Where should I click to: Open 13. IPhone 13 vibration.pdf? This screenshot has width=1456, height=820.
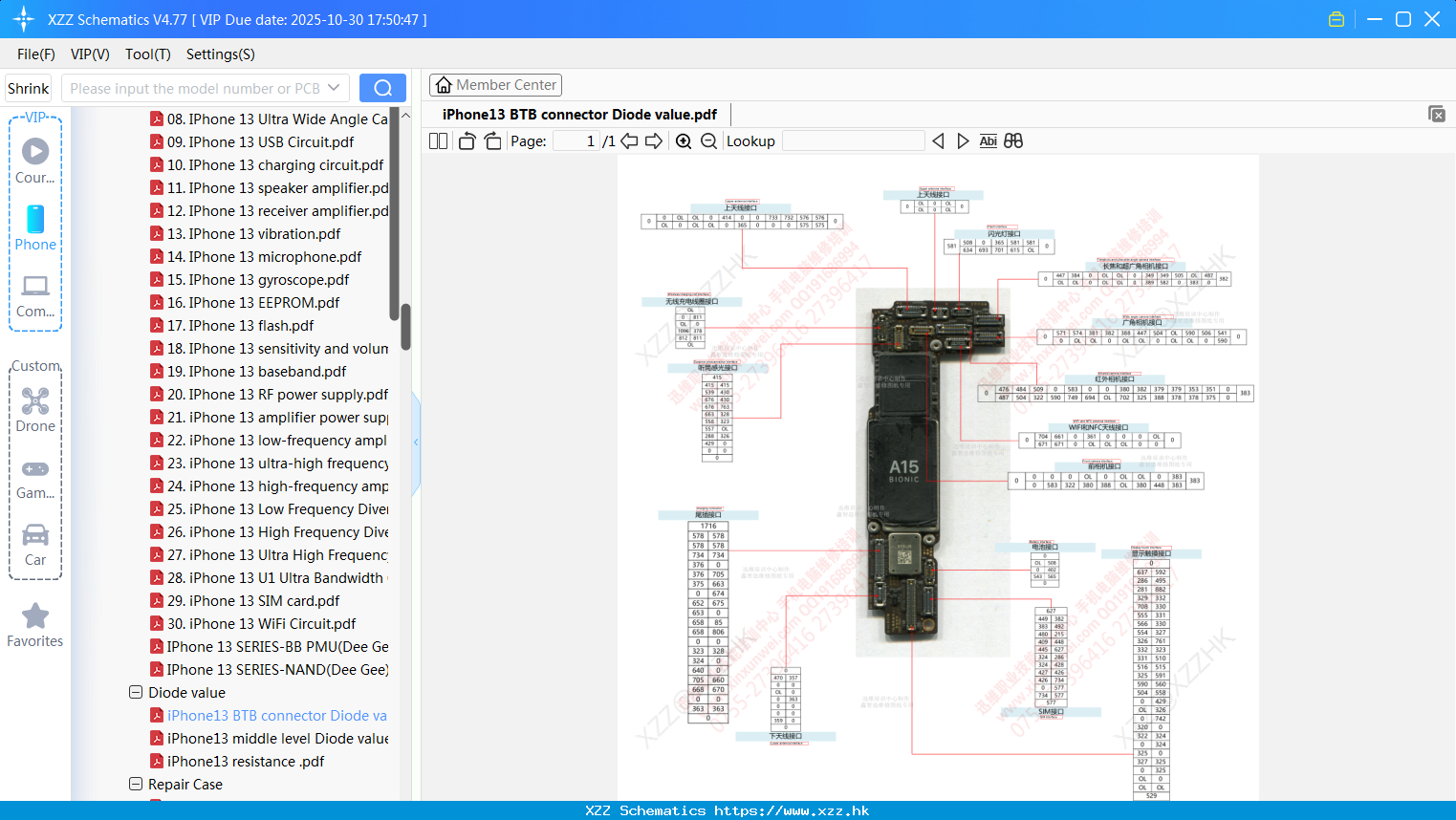pos(246,234)
